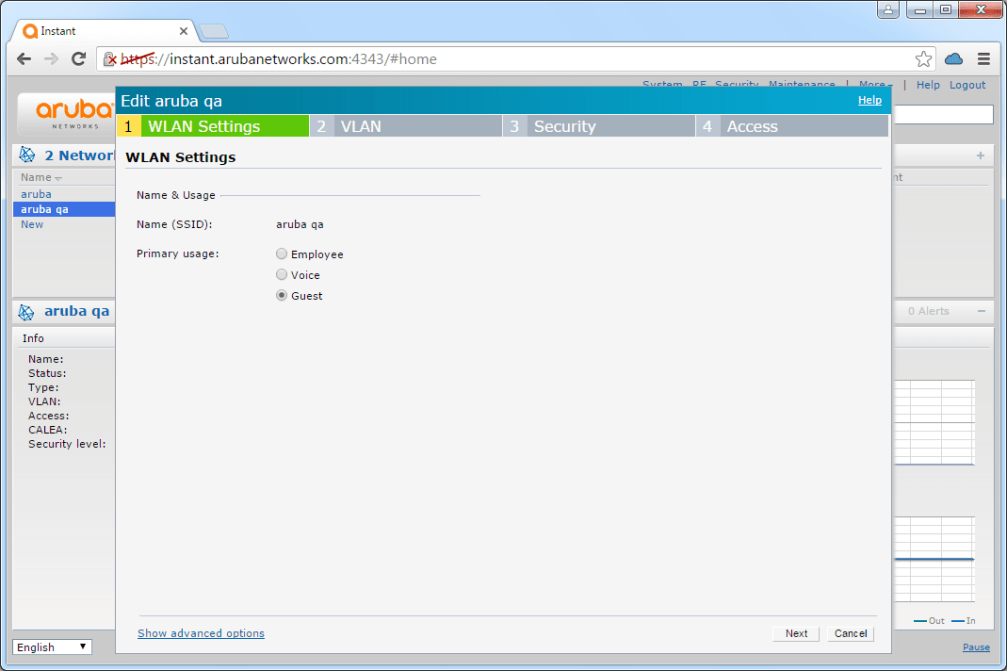Open the Maintenance menu

click(x=801, y=85)
